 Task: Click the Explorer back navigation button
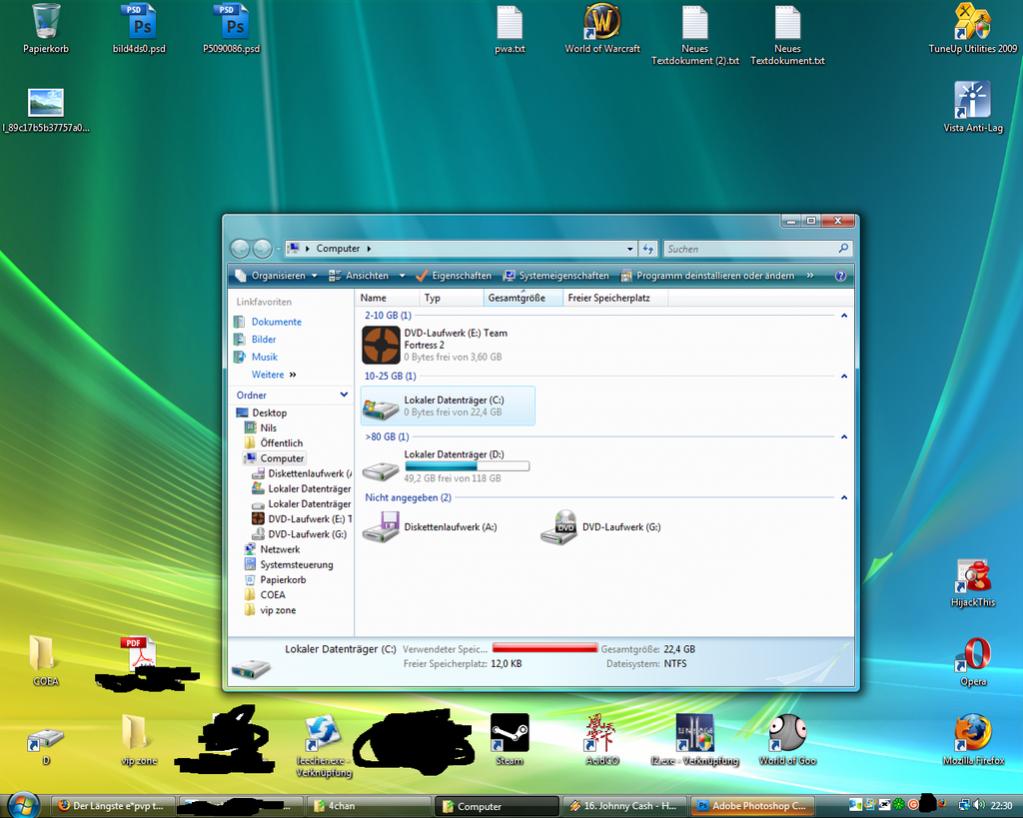pyautogui.click(x=240, y=249)
